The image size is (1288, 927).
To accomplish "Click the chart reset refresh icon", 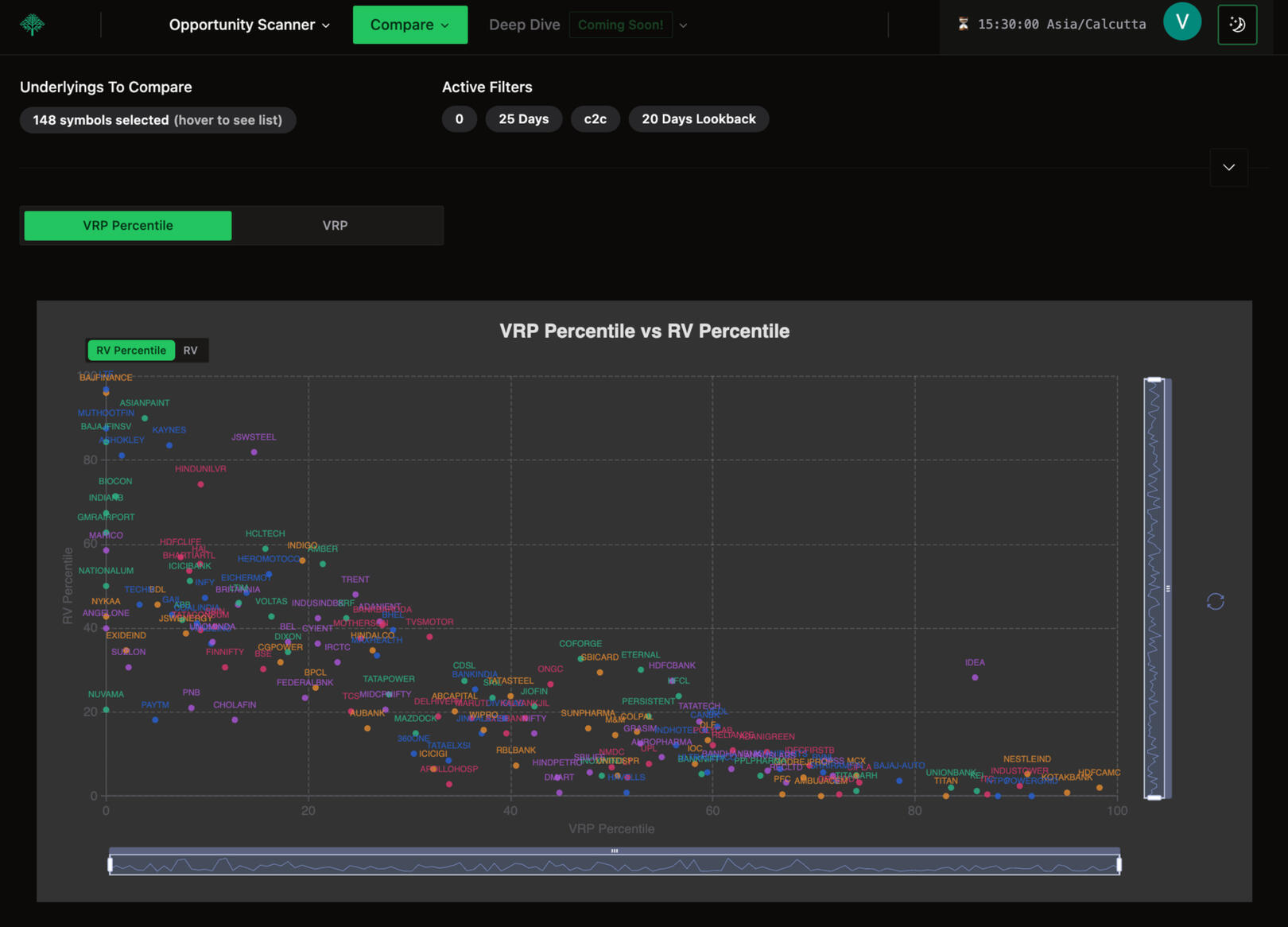I will pyautogui.click(x=1215, y=602).
